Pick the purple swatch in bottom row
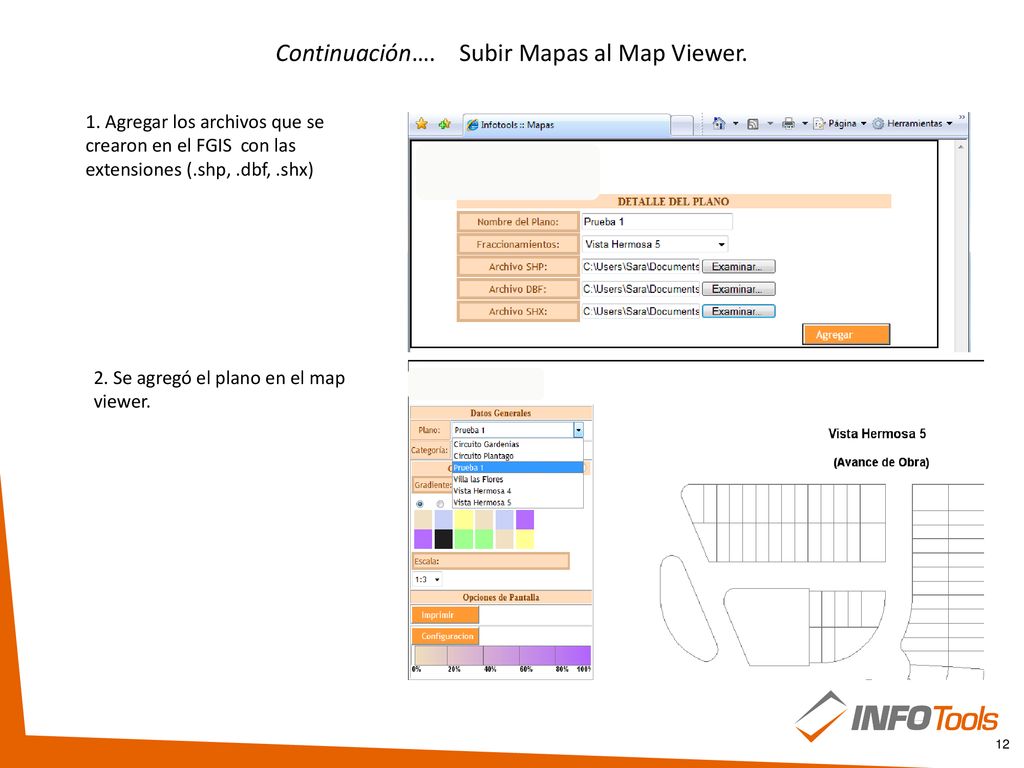The image size is (1024, 768). [x=423, y=539]
